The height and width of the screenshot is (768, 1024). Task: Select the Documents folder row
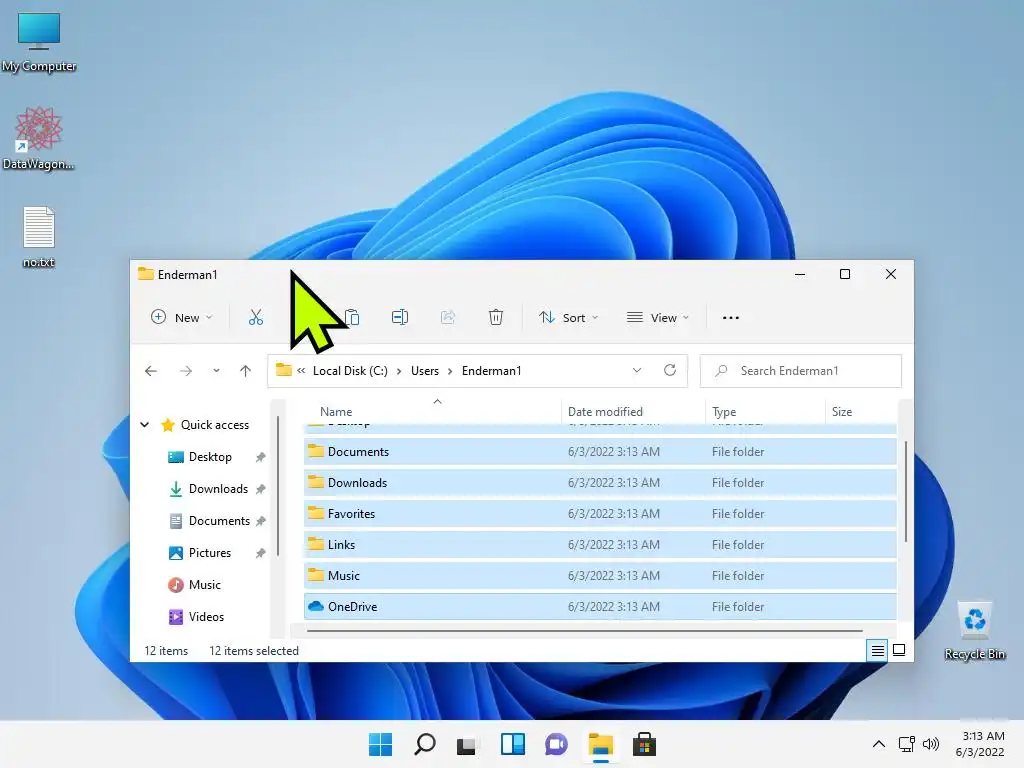pyautogui.click(x=600, y=452)
